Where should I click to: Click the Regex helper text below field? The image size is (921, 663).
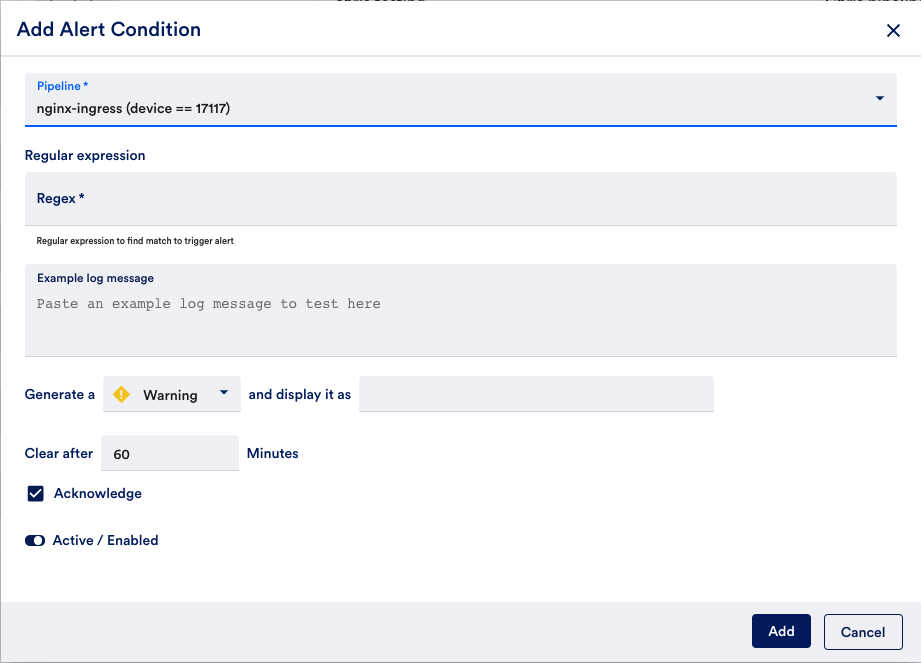(x=135, y=241)
